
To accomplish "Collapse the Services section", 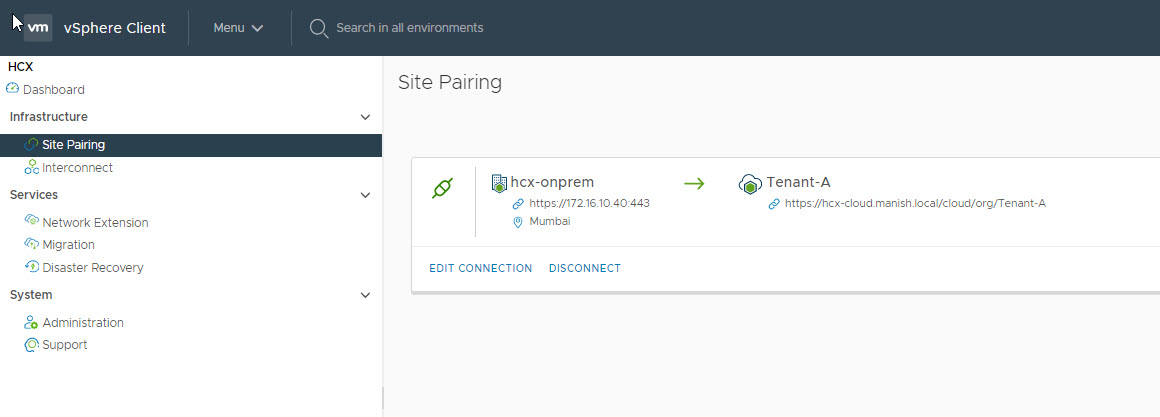I will point(365,195).
